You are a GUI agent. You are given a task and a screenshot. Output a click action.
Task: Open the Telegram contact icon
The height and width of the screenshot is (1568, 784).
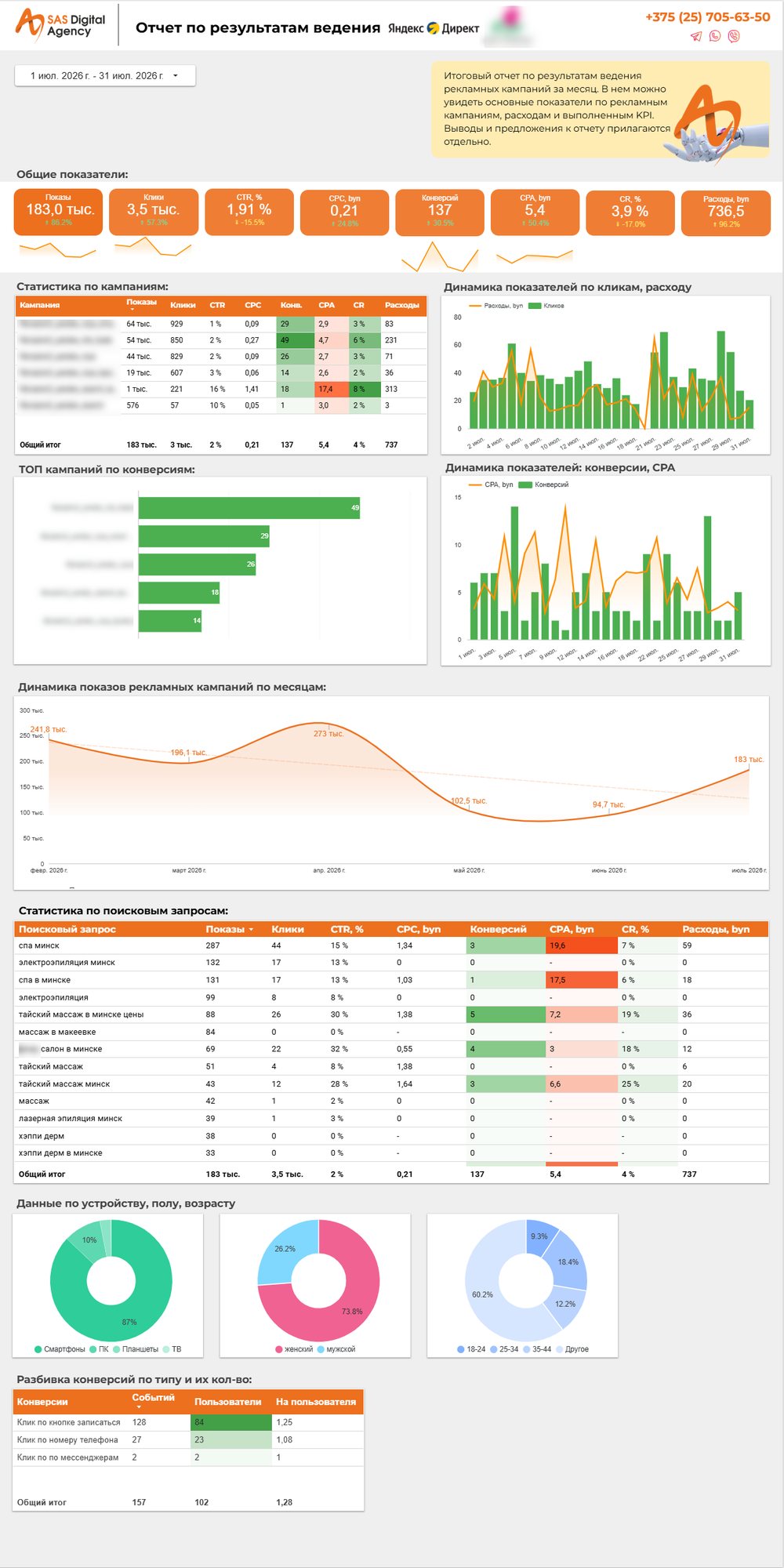click(x=696, y=36)
